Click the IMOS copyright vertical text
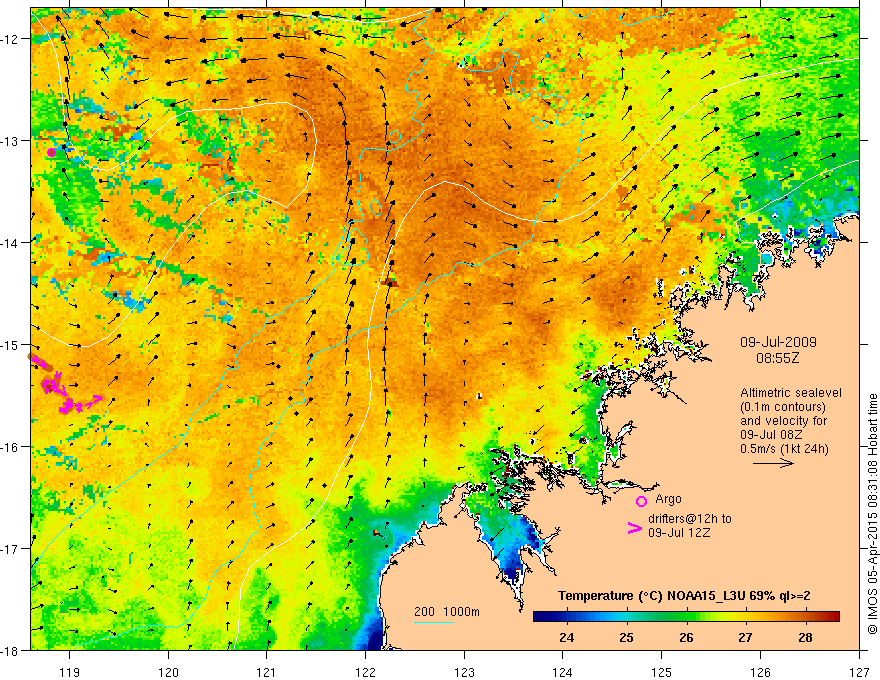The height and width of the screenshot is (680, 880). 873,513
